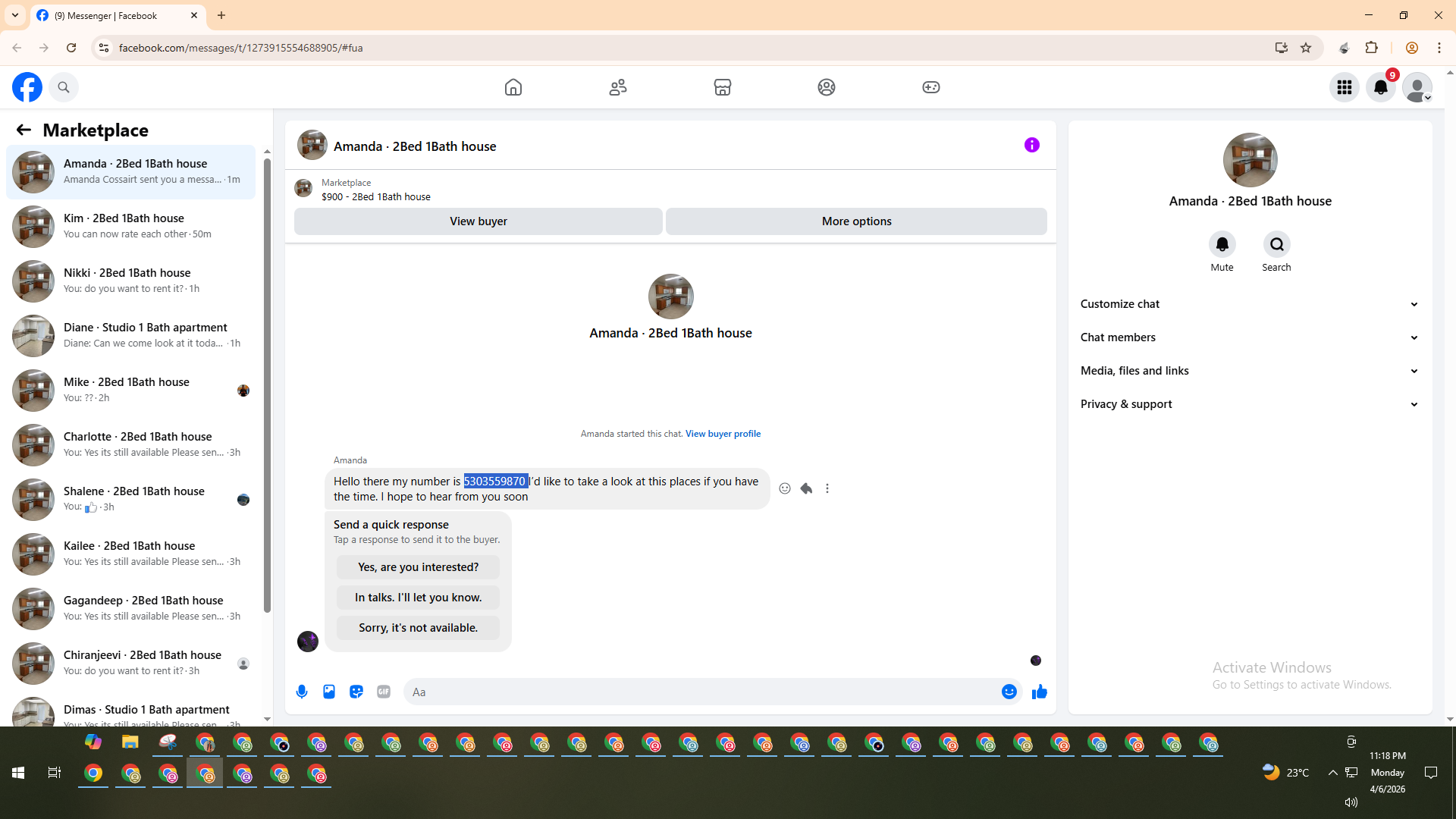Screen dimensions: 1456x819
Task: Select the Messenger Facebook browser tab
Action: (x=118, y=16)
